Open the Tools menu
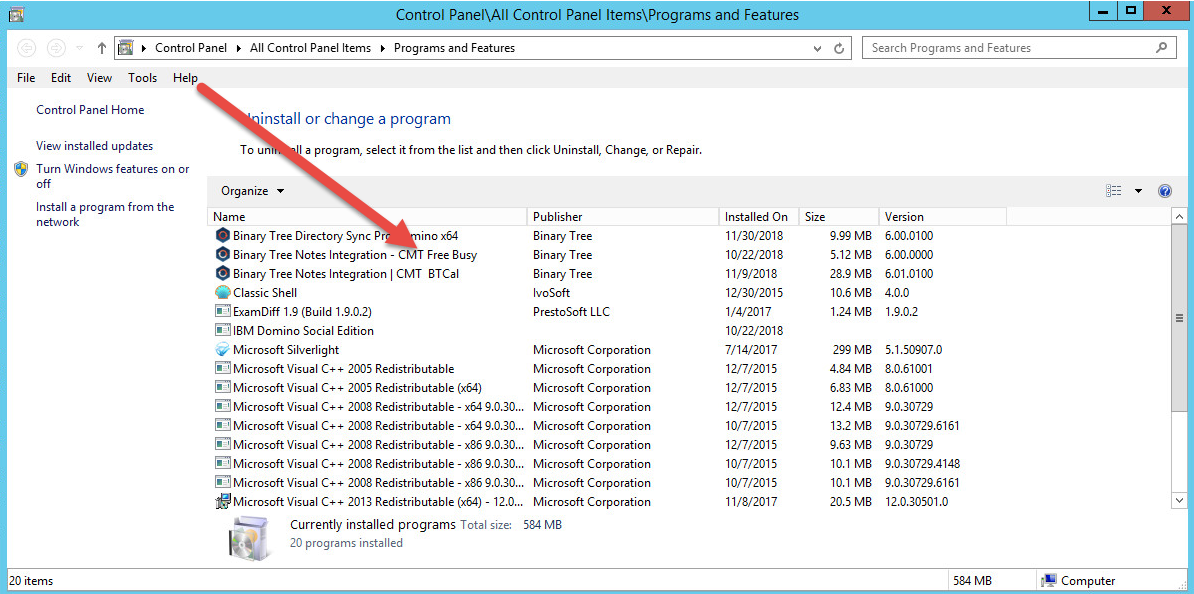 coord(142,78)
